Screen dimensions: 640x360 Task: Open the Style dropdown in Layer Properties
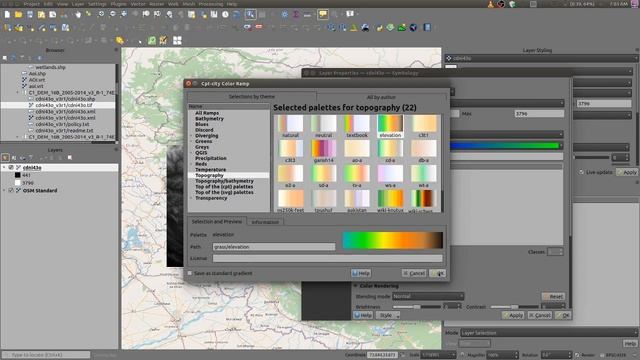click(387, 315)
